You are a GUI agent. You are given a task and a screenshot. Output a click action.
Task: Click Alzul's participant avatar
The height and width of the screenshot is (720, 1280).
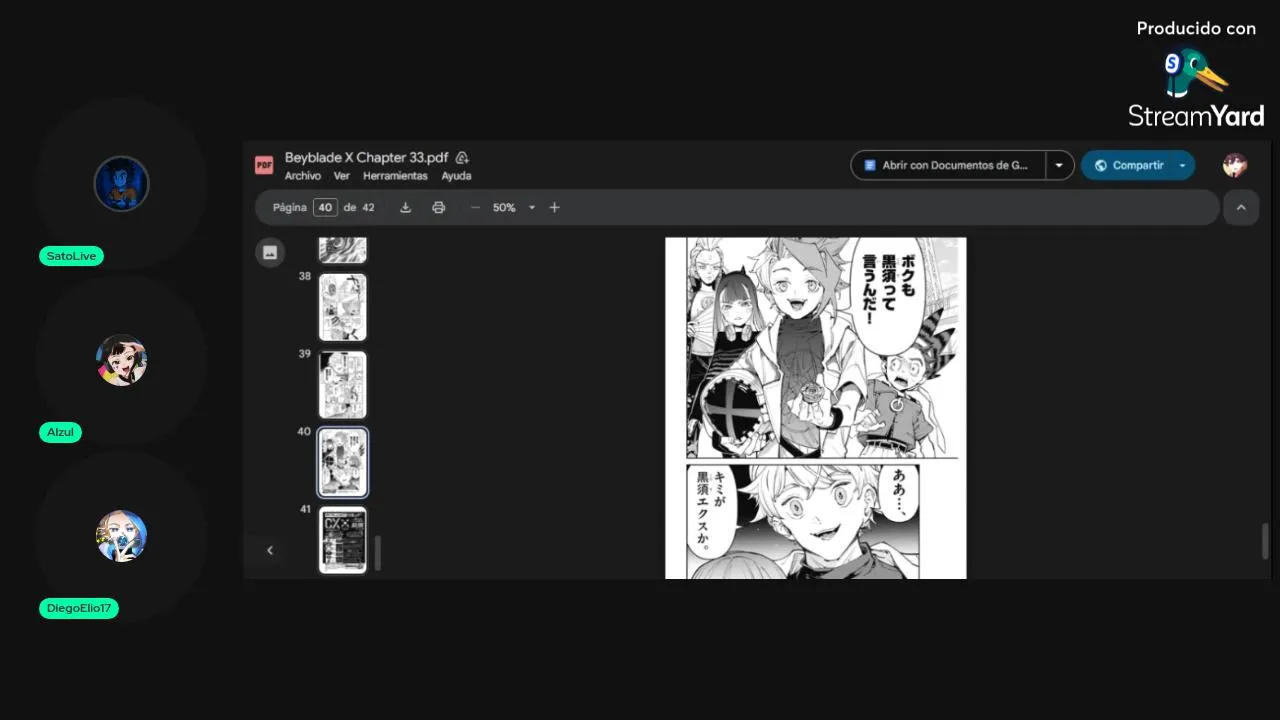121,360
